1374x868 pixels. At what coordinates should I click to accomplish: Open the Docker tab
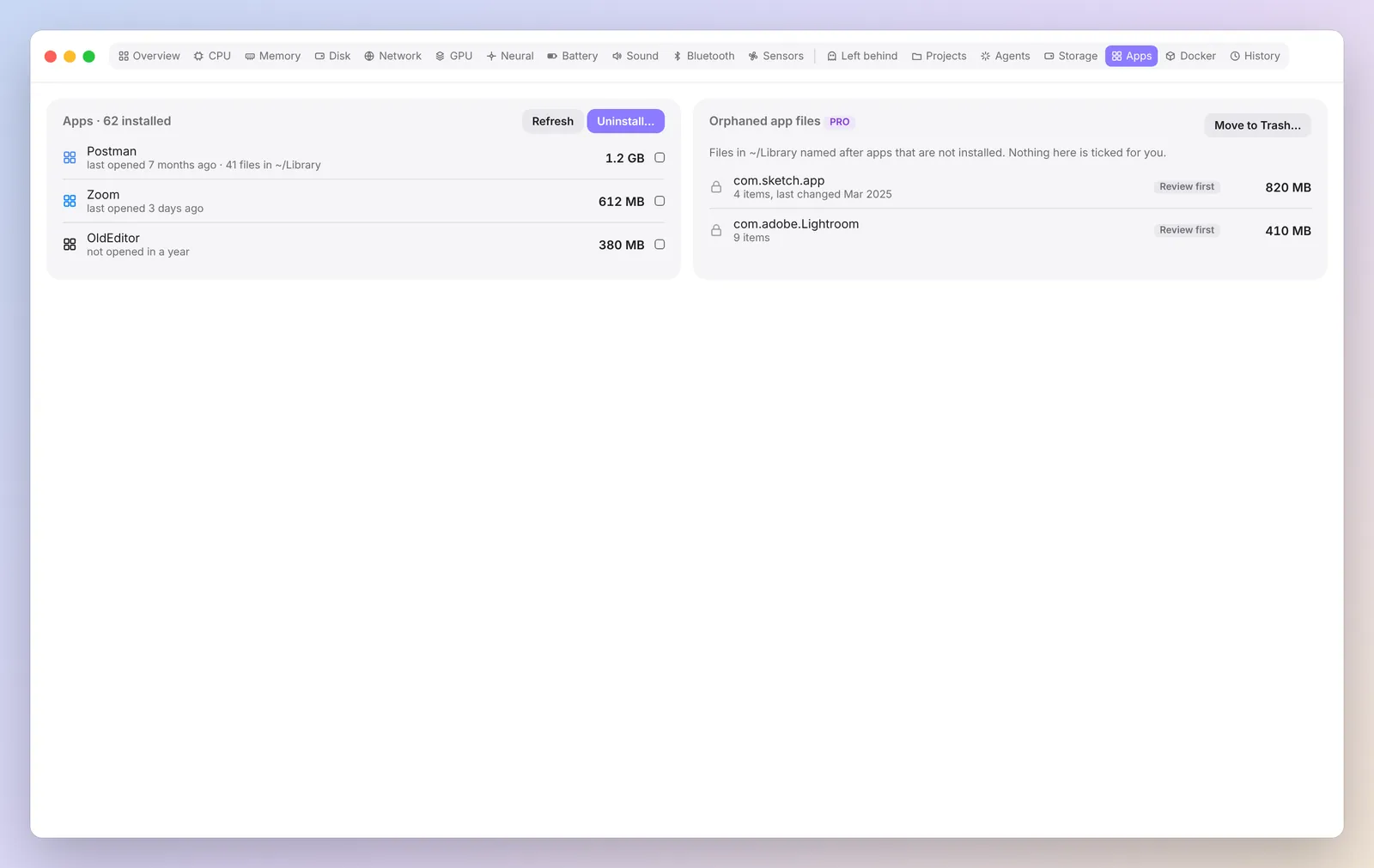click(1191, 56)
